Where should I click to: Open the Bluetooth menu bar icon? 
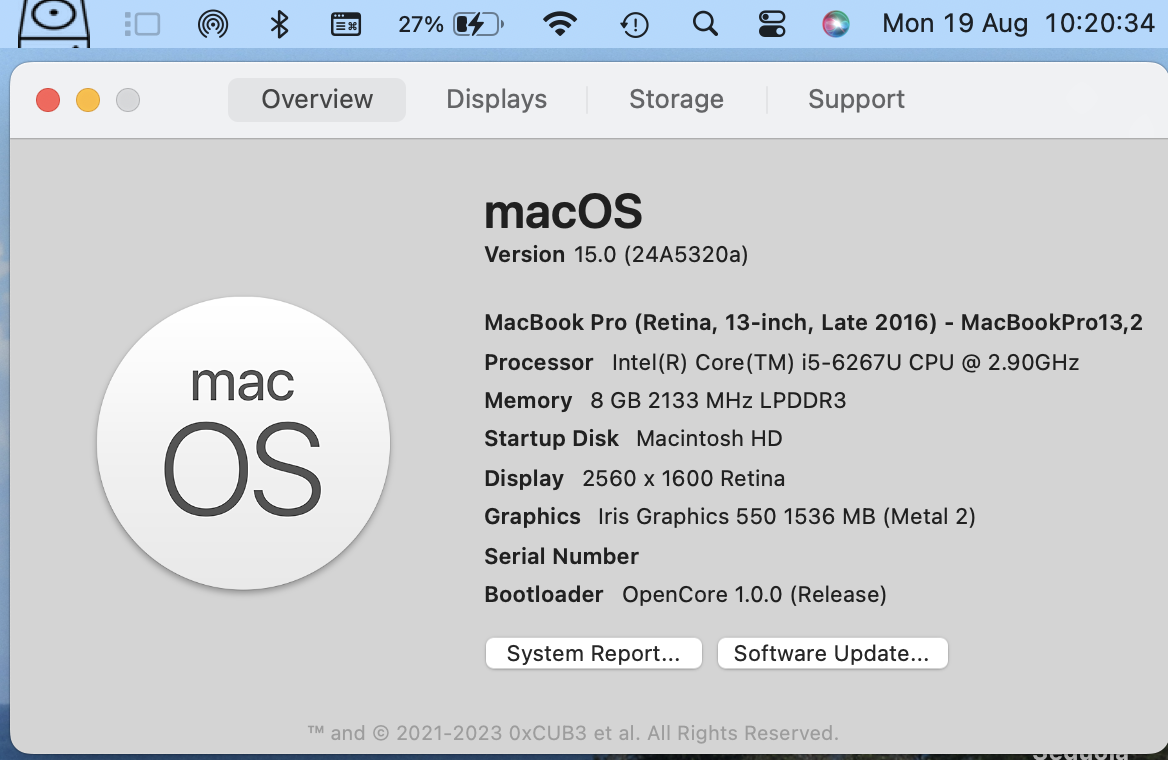coord(279,24)
